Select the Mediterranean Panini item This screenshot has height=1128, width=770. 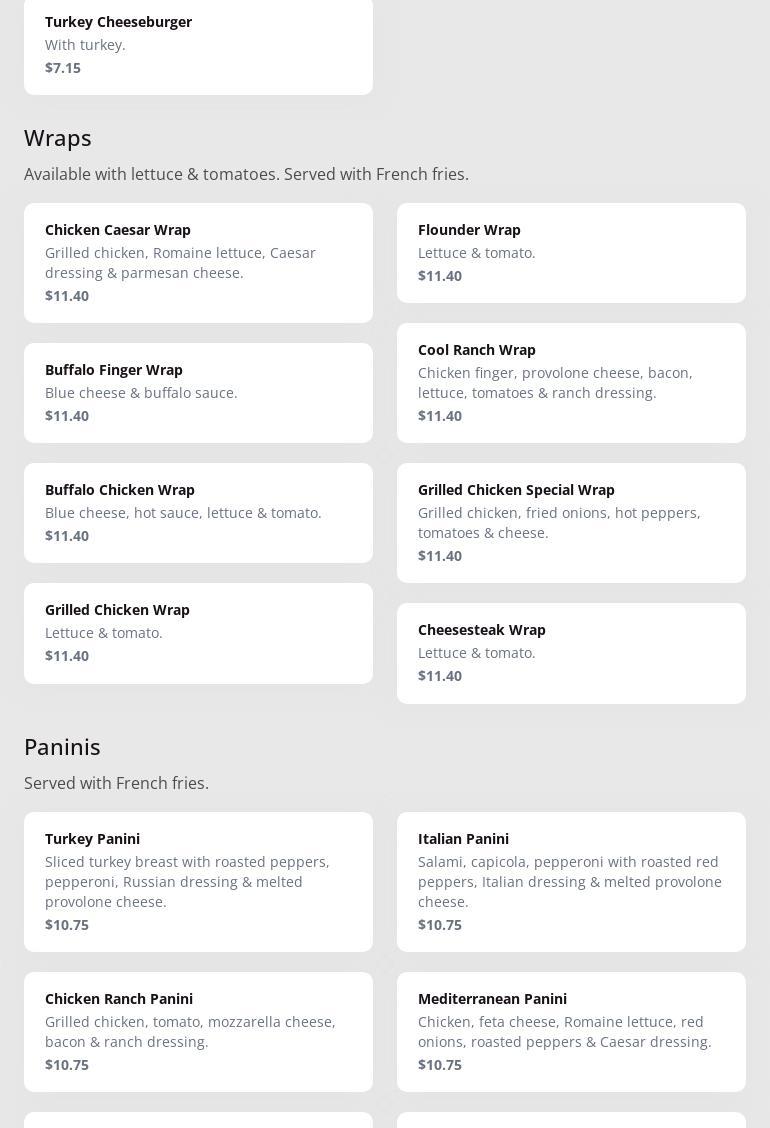[571, 1032]
